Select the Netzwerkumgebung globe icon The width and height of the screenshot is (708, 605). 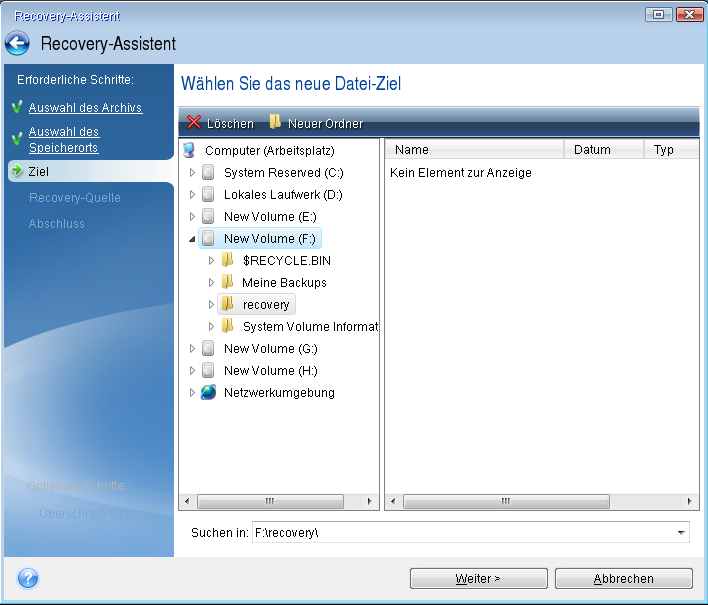coord(208,393)
